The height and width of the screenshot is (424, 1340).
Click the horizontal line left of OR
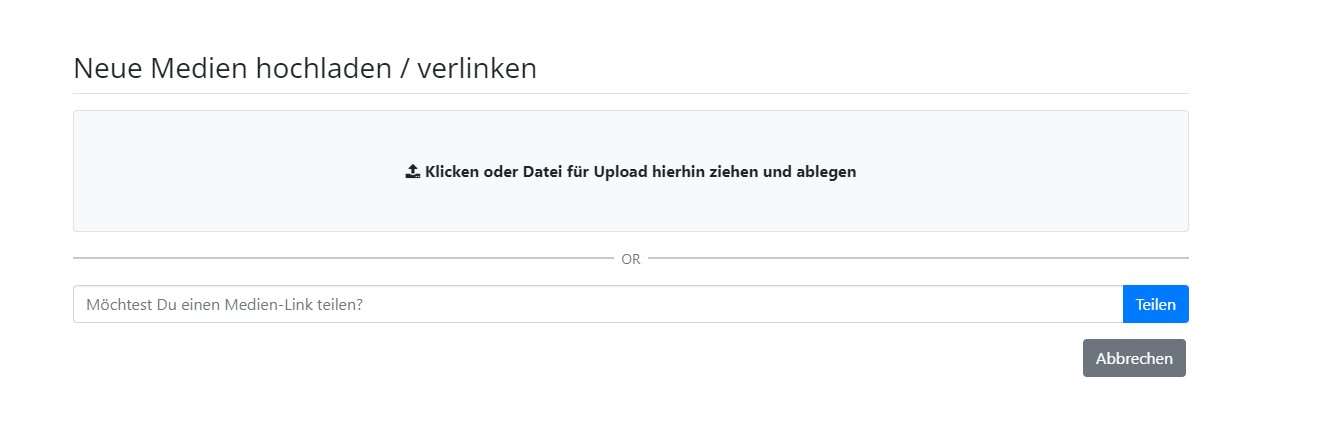pos(343,258)
